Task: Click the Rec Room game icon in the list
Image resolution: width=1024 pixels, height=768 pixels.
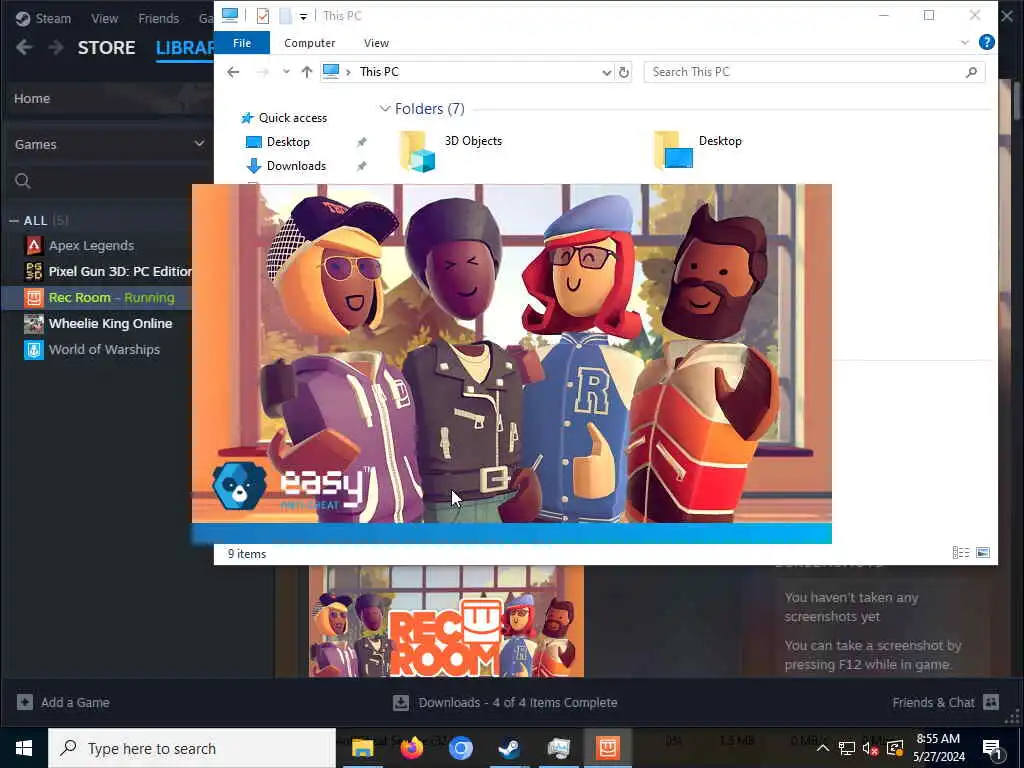Action: click(33, 297)
